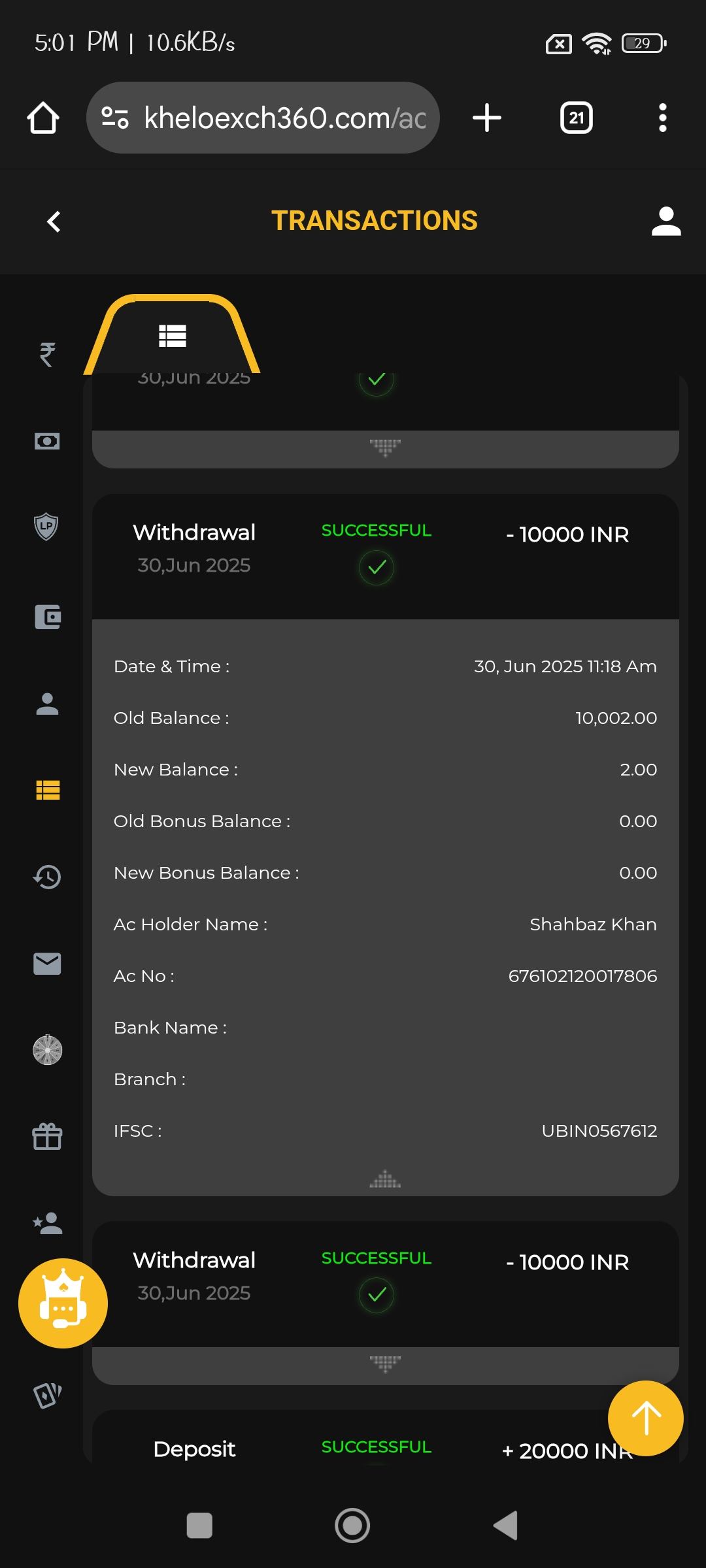Image resolution: width=706 pixels, height=1568 pixels.
Task: Select the transactions list sidebar item
Action: coord(48,790)
